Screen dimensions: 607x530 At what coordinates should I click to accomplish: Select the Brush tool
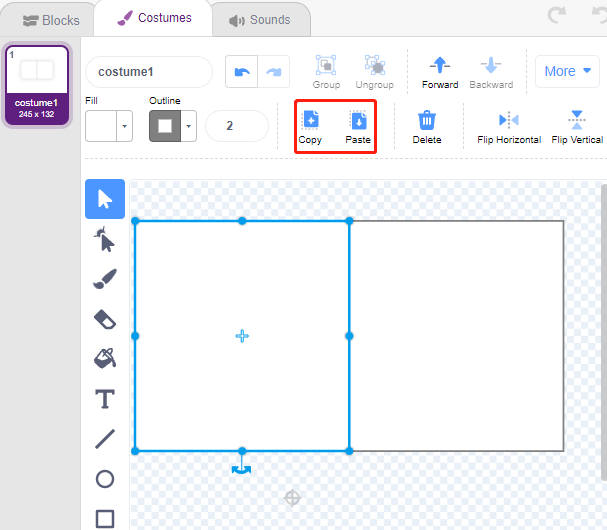click(x=105, y=279)
